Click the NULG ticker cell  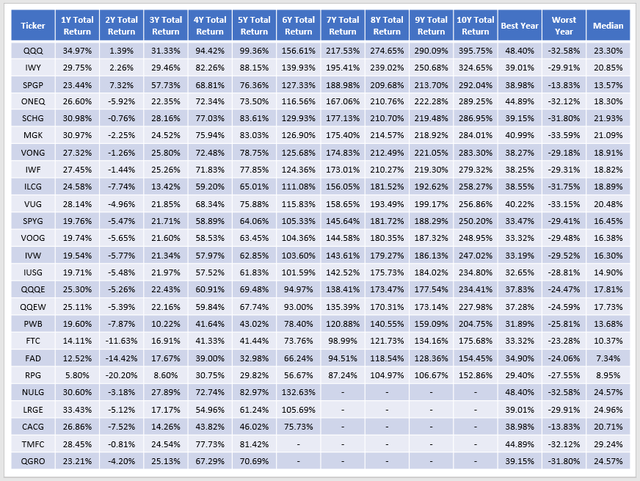pyautogui.click(x=26, y=394)
